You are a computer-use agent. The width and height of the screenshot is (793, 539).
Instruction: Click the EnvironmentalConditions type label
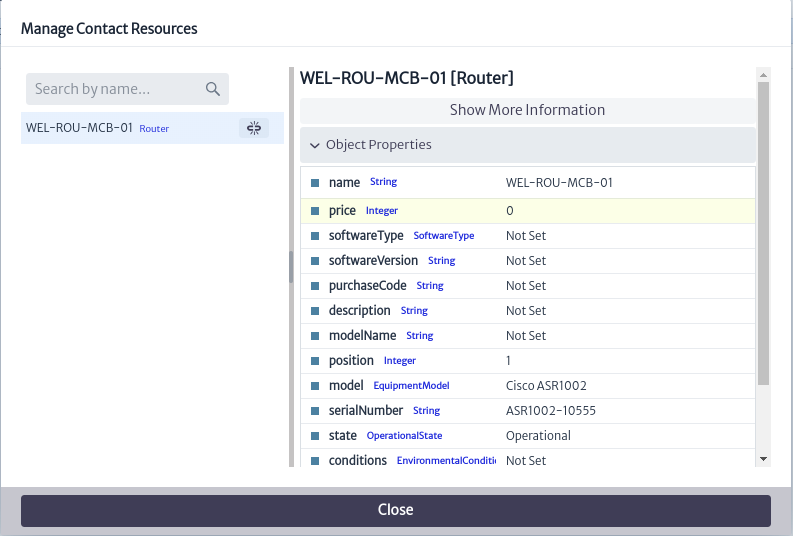[446, 461]
